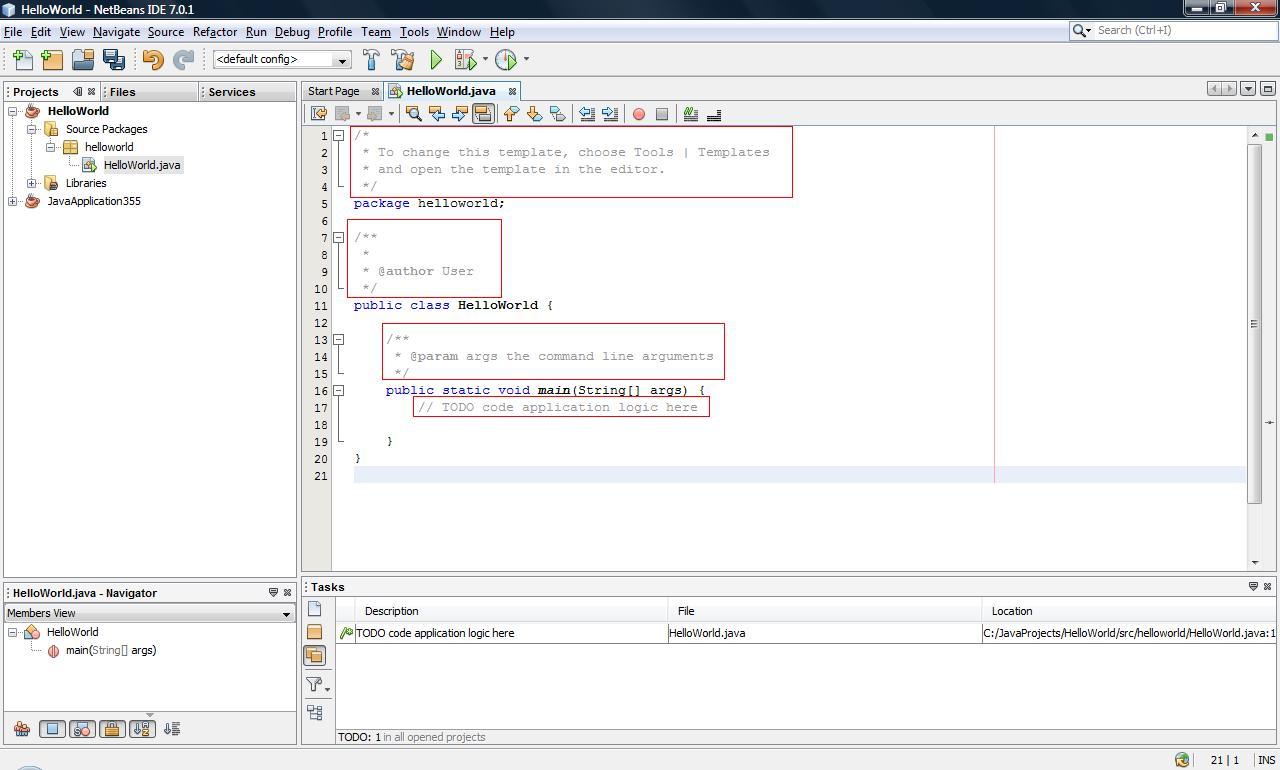This screenshot has width=1280, height=770.
Task: Switch to the Files tab
Action: [x=123, y=92]
